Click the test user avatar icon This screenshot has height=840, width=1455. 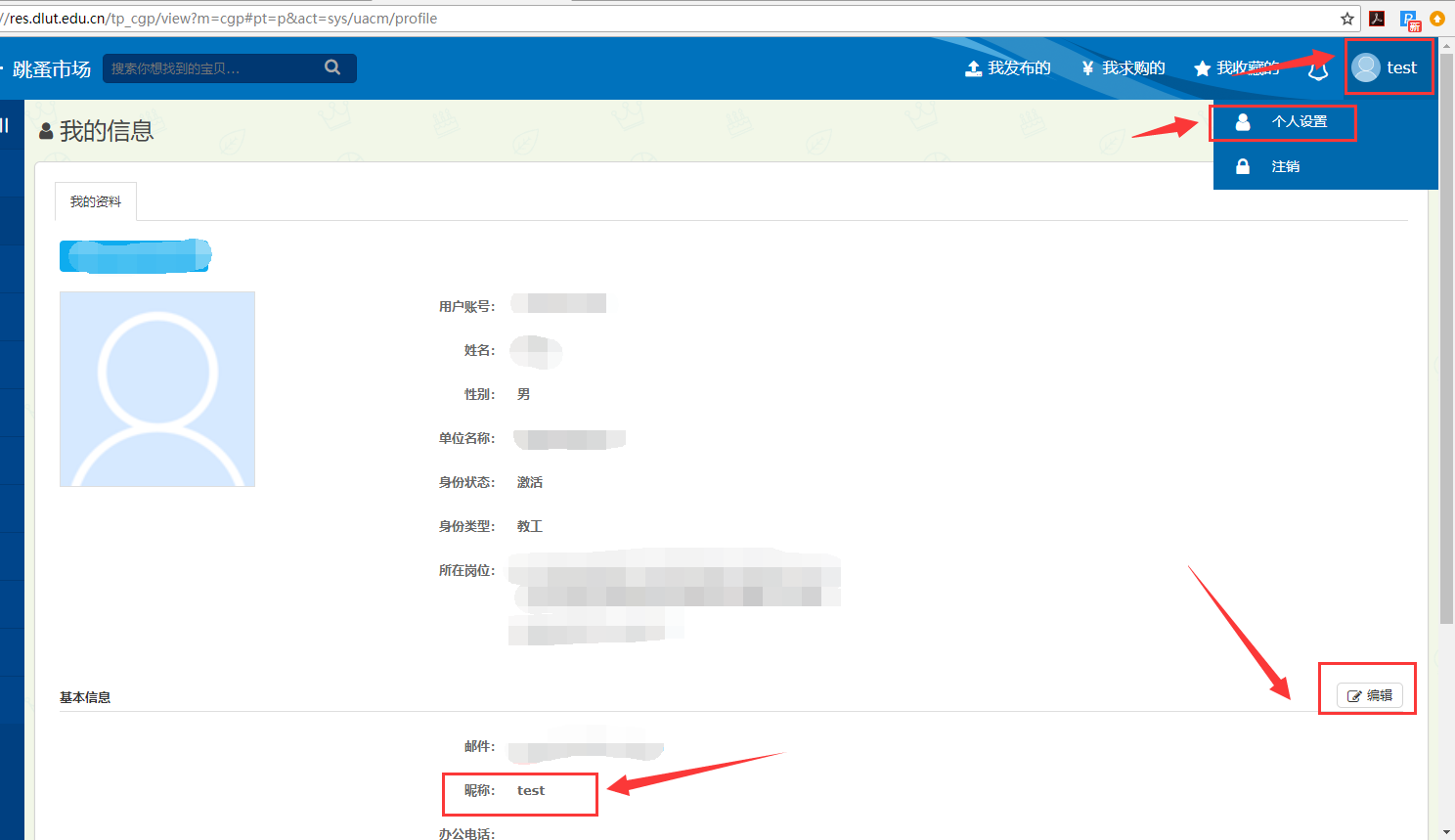pyautogui.click(x=1365, y=67)
